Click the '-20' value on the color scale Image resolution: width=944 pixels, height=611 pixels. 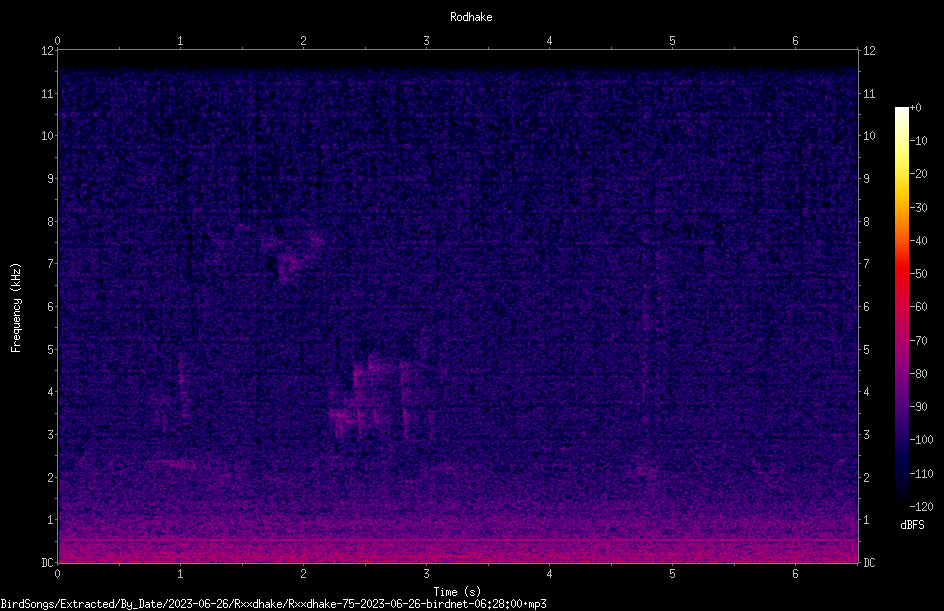pyautogui.click(x=918, y=174)
